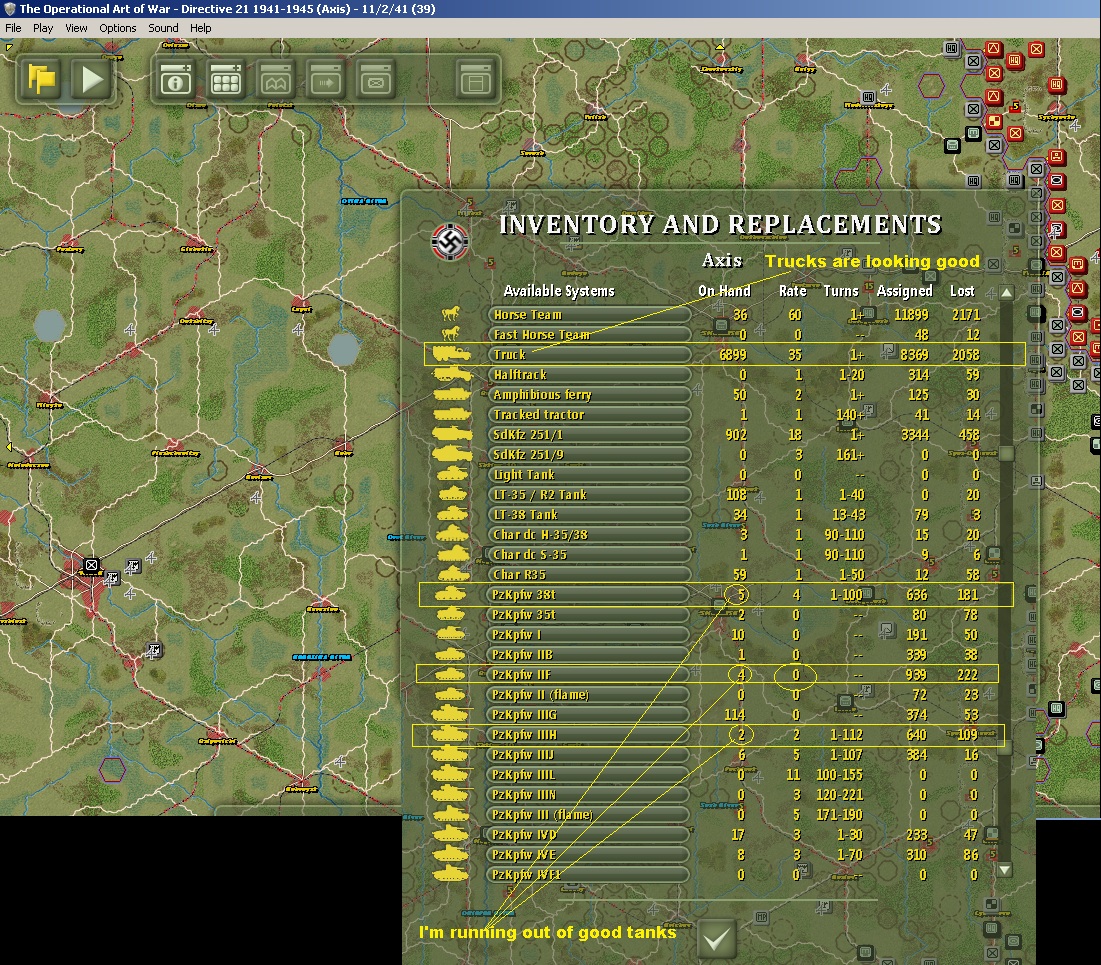This screenshot has width=1101, height=965.
Task: Select the PzKpfw III (flame) row
Action: tap(588, 815)
